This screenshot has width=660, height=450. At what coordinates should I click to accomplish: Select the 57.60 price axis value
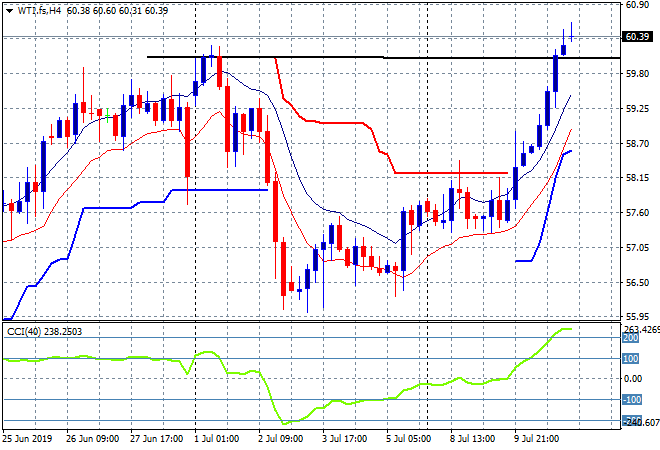[x=637, y=213]
